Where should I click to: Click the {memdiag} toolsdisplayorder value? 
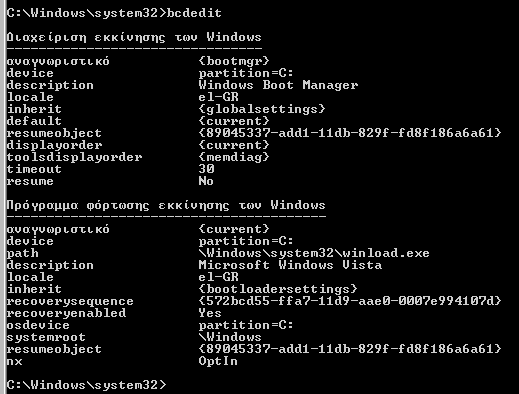point(234,157)
